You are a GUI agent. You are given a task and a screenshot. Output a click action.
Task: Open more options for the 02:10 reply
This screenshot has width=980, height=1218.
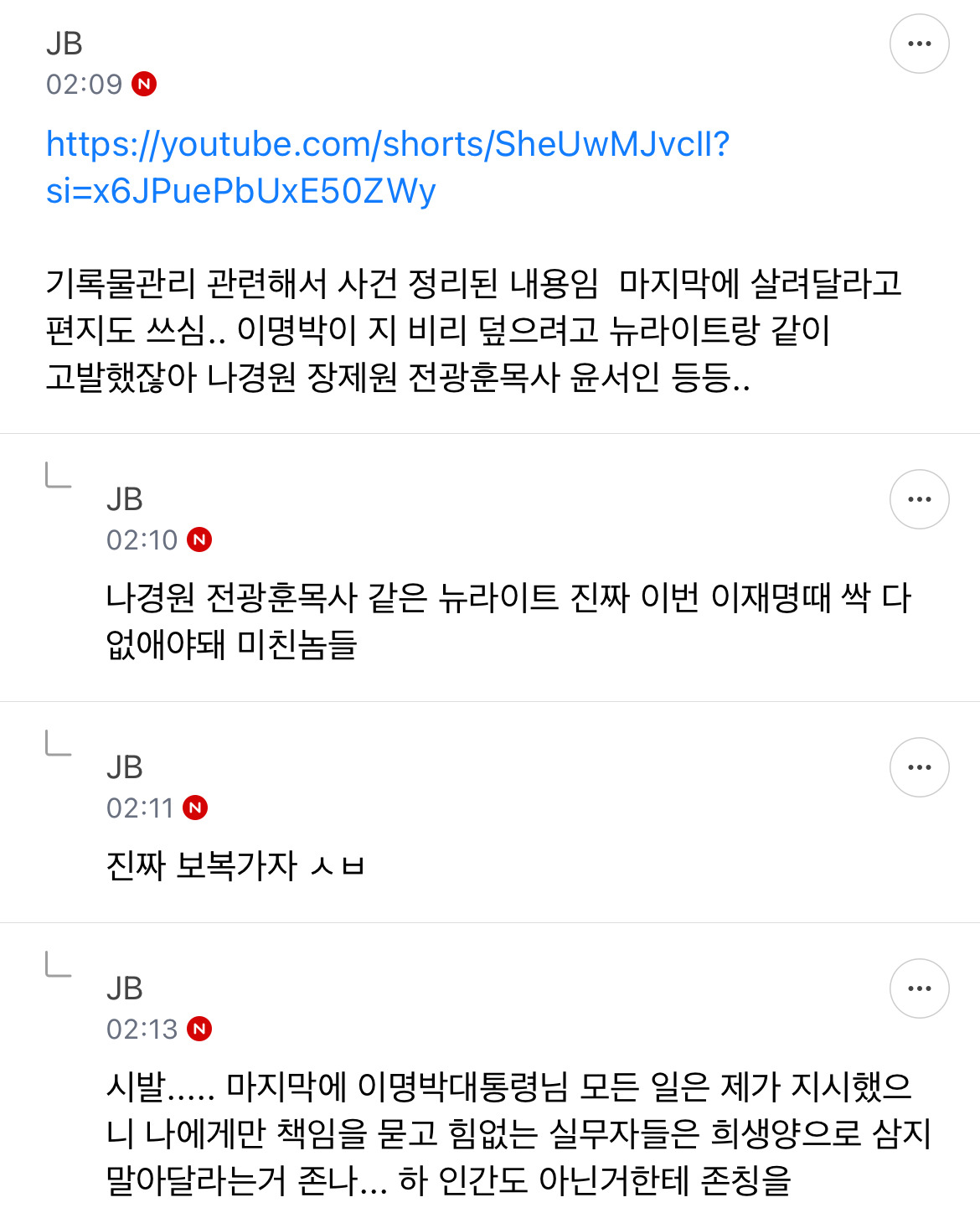[919, 499]
